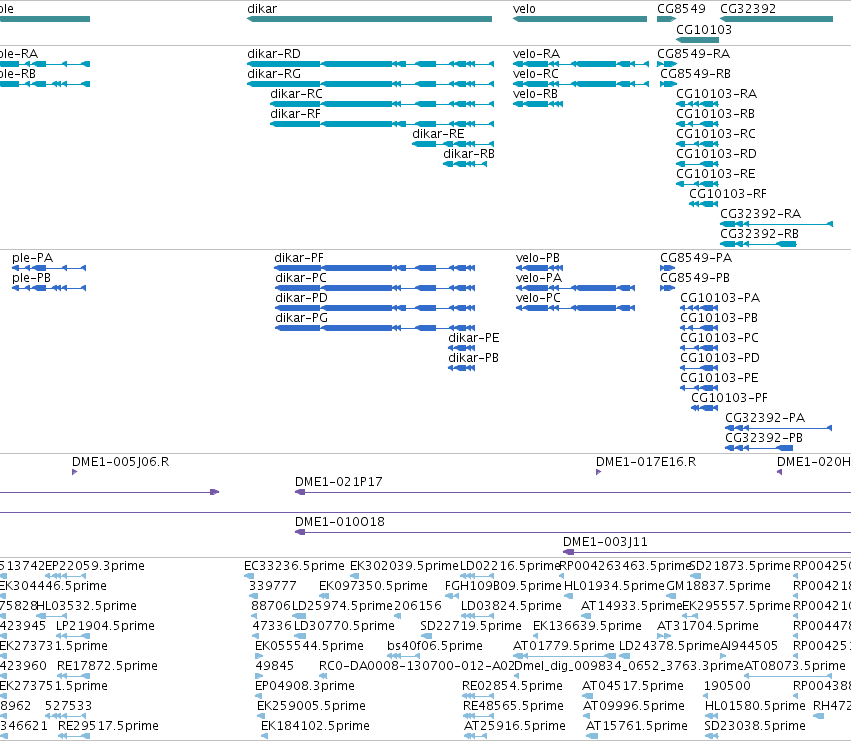
Task: Click the EC33236.5prime EST label
Action: pos(294,566)
